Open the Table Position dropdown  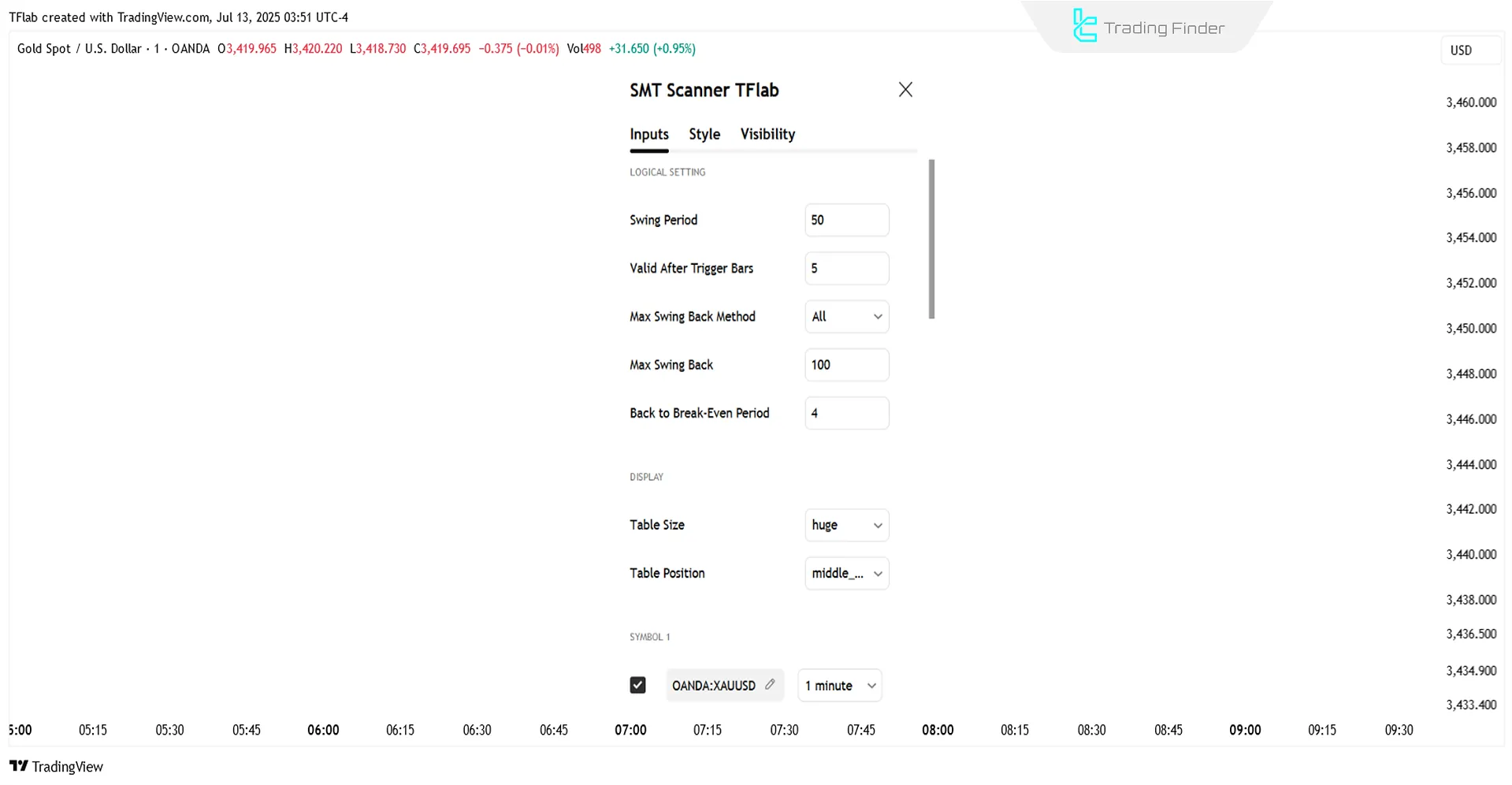click(x=846, y=573)
